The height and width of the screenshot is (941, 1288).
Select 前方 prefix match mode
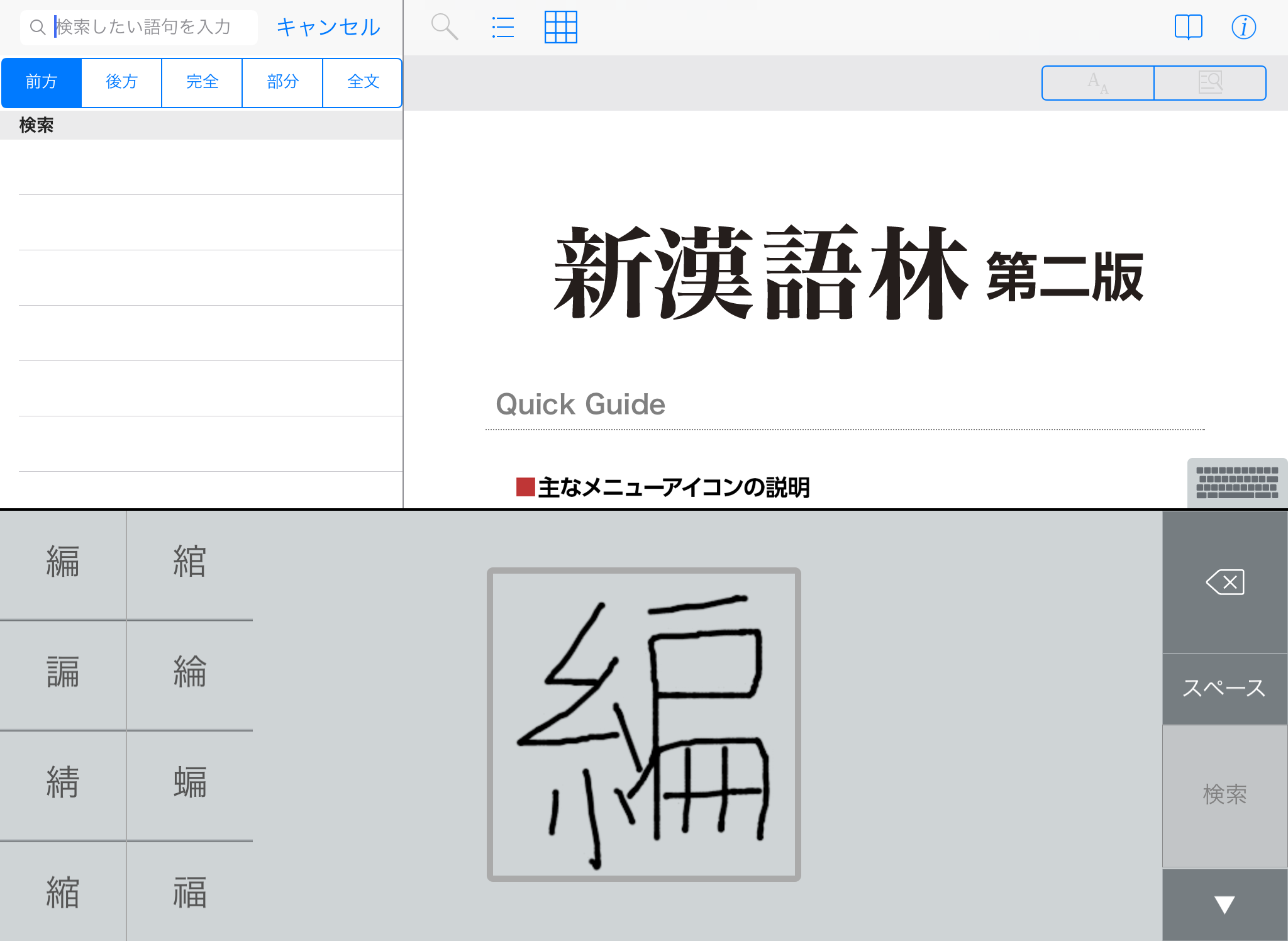(x=42, y=82)
